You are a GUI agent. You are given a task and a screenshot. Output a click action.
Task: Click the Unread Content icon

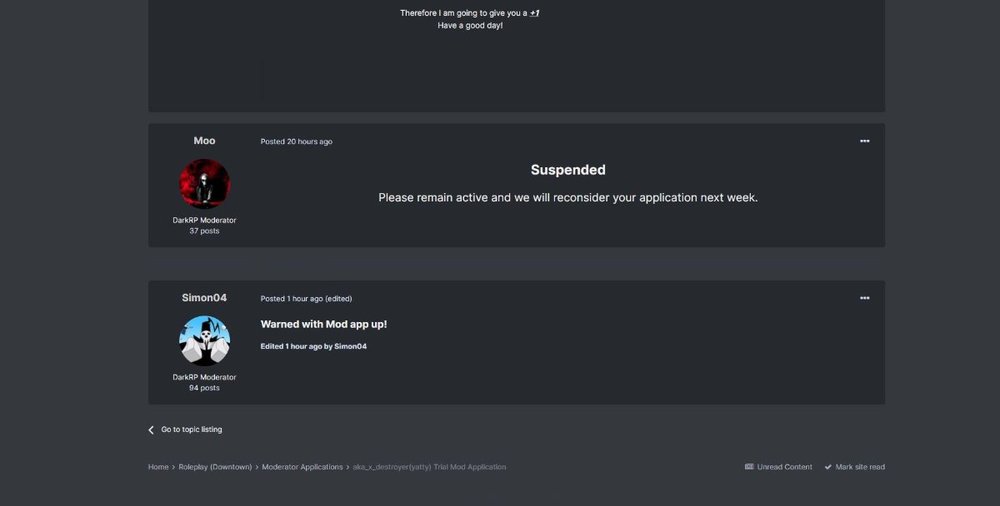pos(749,467)
